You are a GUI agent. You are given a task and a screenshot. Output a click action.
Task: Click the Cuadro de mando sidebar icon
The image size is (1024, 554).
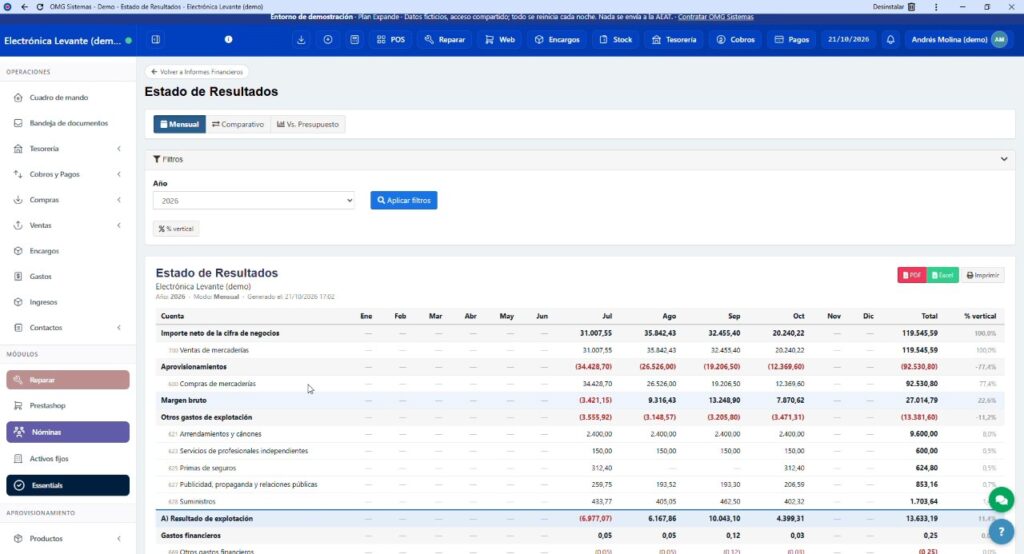[x=18, y=97]
